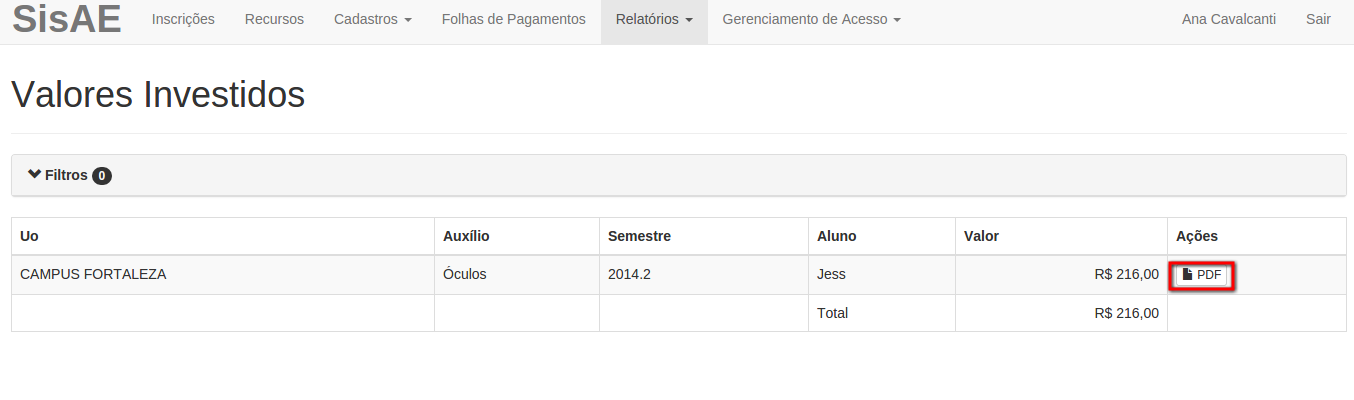Open the Folhas de Pagamentos page
Screen dimensions: 1354x400
point(514,20)
